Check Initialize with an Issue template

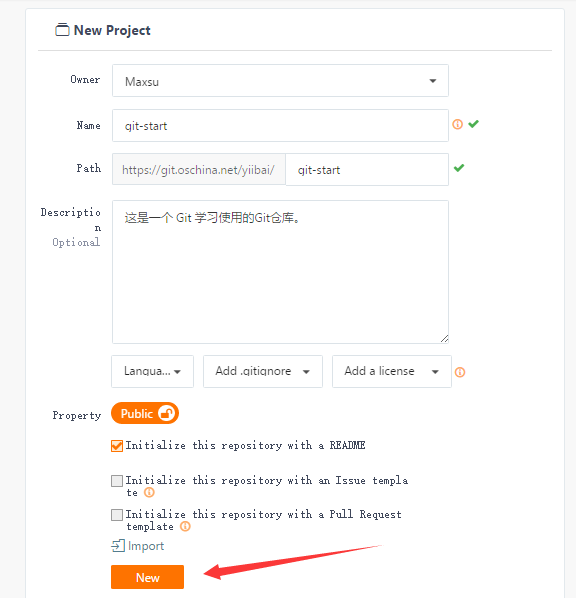(x=117, y=481)
